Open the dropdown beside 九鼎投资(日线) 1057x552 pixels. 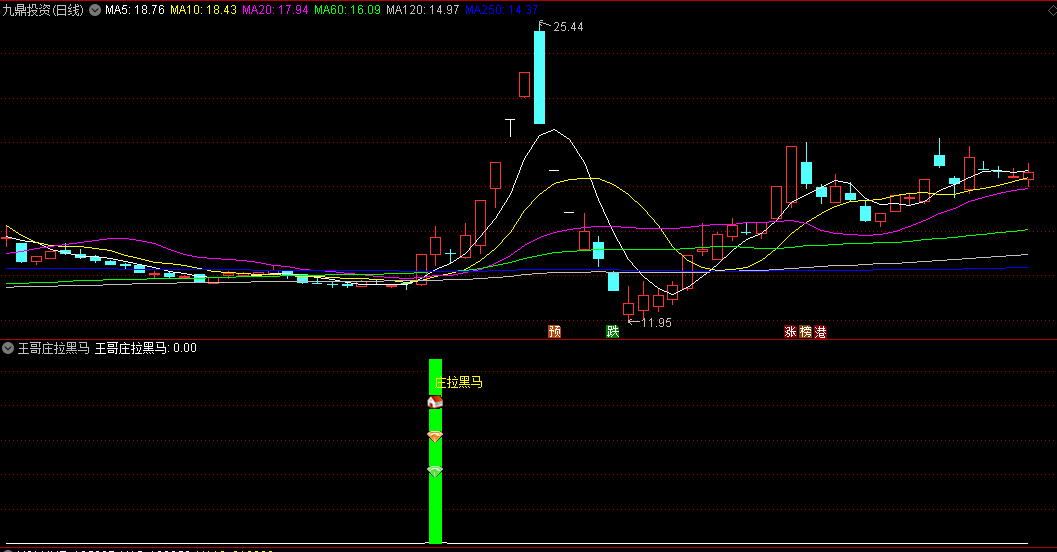tap(94, 9)
